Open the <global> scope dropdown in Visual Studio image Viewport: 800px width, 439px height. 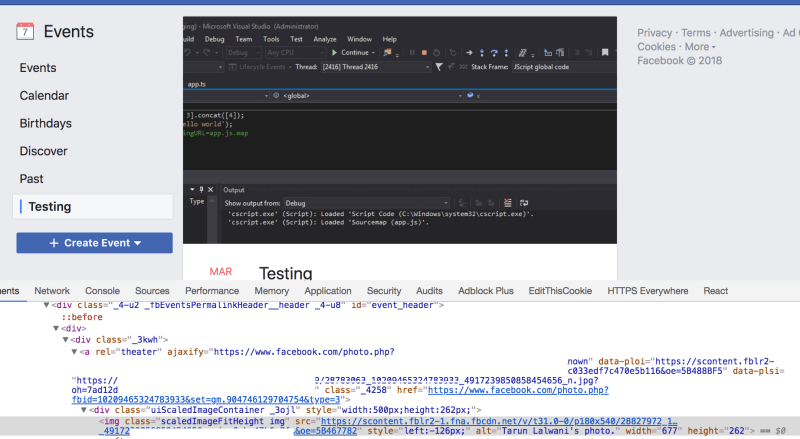[x=367, y=95]
